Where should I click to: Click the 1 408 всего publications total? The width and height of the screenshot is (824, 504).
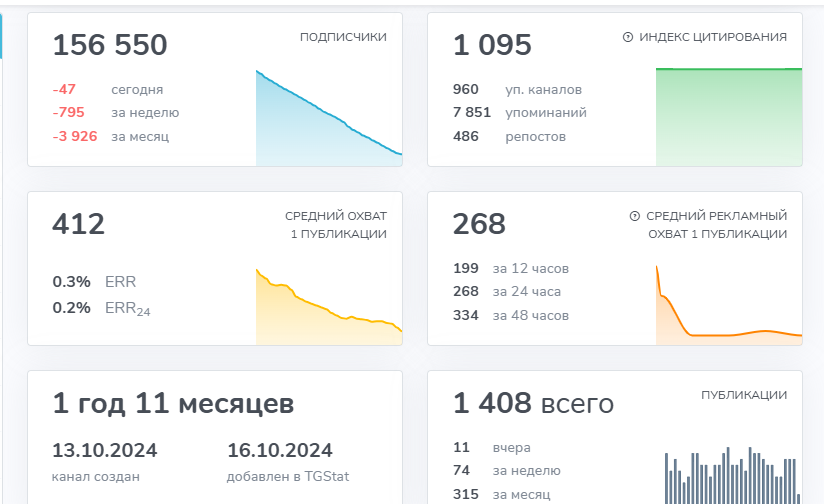533,404
